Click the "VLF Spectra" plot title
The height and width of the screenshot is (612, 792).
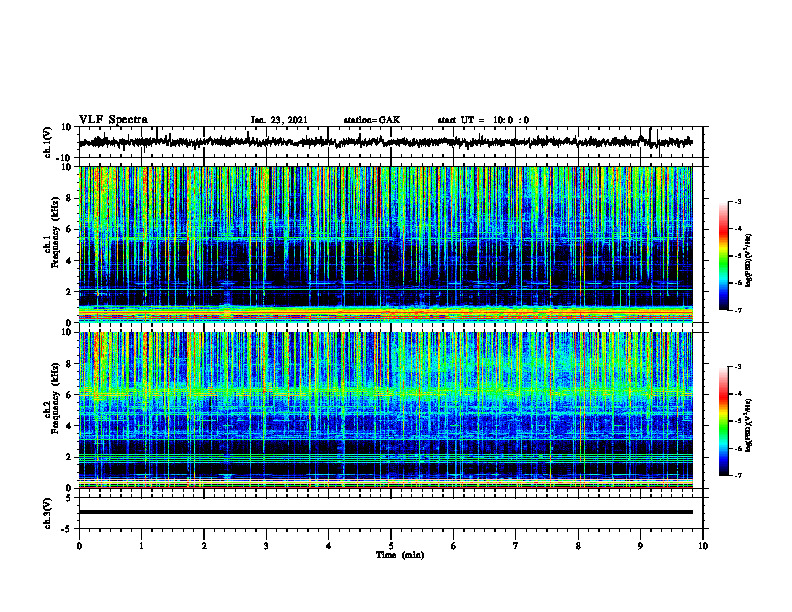pyautogui.click(x=113, y=120)
